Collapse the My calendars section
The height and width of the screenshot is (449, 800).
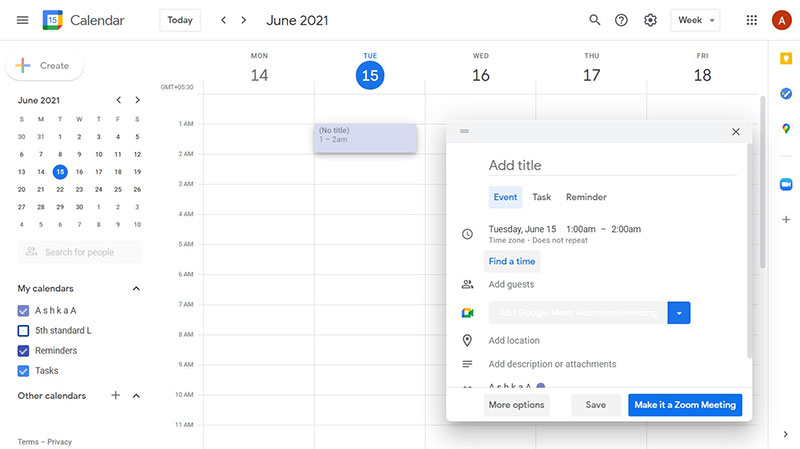click(x=137, y=289)
